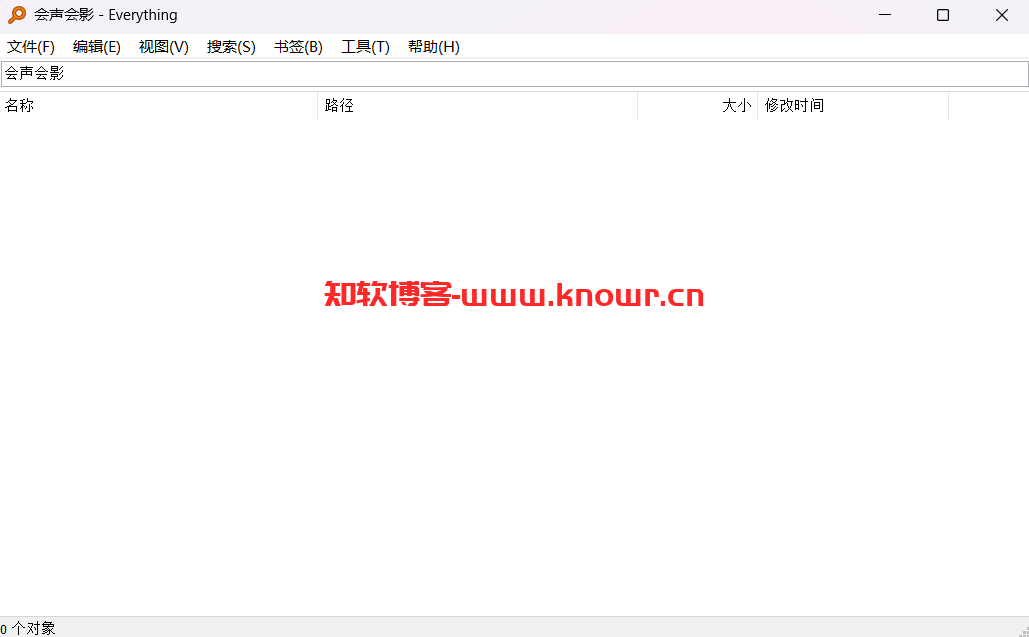
Task: Sort results by the 大小 column
Action: tap(698, 106)
